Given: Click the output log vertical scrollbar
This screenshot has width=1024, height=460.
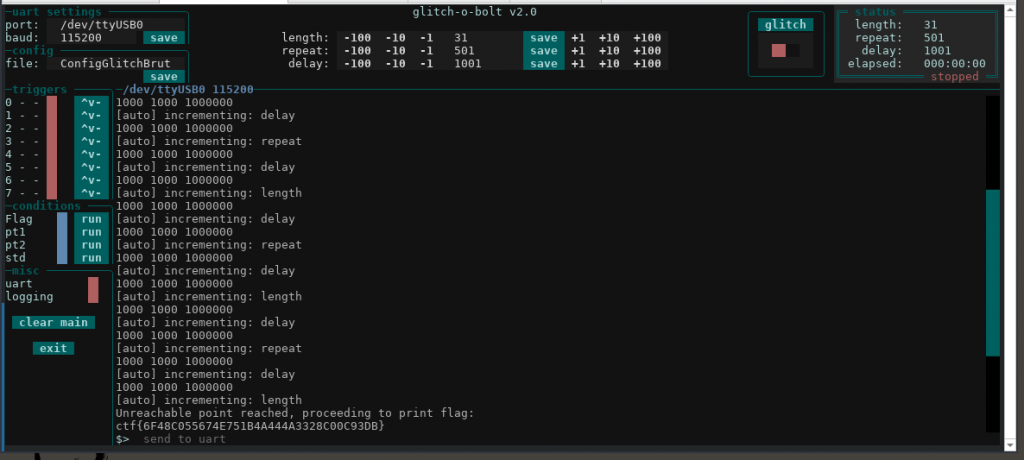Looking at the screenshot, I should [x=992, y=272].
